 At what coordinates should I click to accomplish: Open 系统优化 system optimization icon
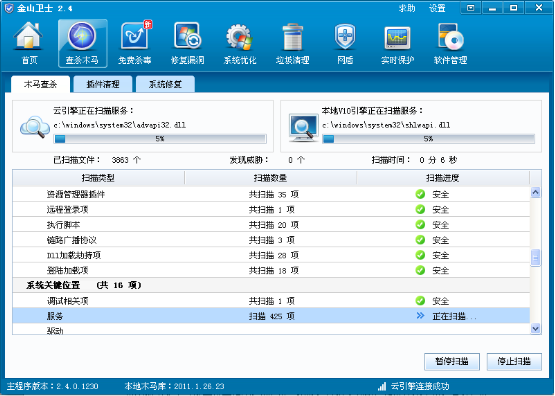(240, 43)
